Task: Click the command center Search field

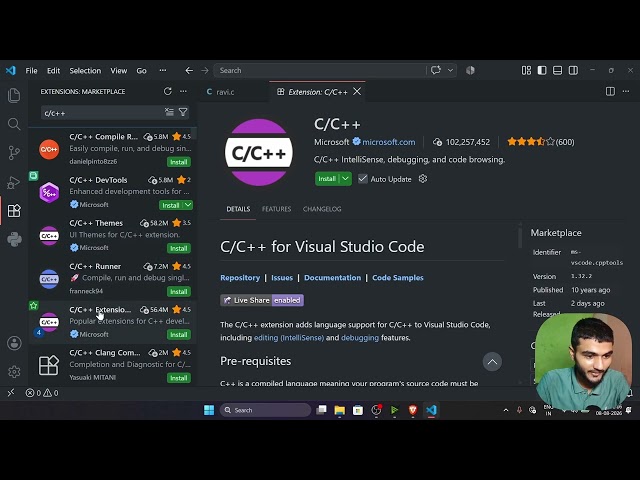Action: tap(320, 71)
